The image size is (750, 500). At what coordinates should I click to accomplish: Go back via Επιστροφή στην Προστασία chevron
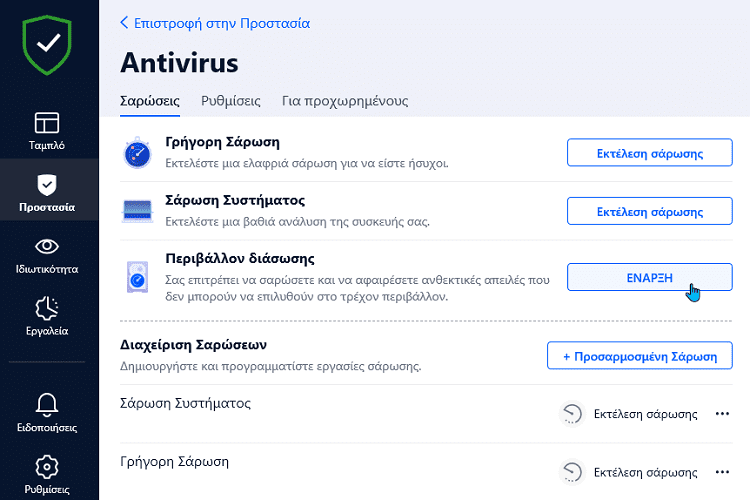click(x=124, y=22)
